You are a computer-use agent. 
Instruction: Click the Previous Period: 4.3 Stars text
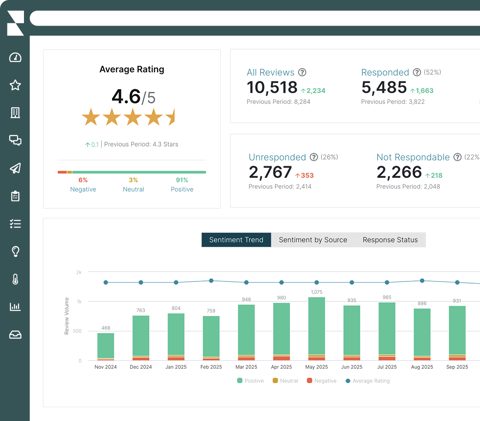tap(141, 144)
